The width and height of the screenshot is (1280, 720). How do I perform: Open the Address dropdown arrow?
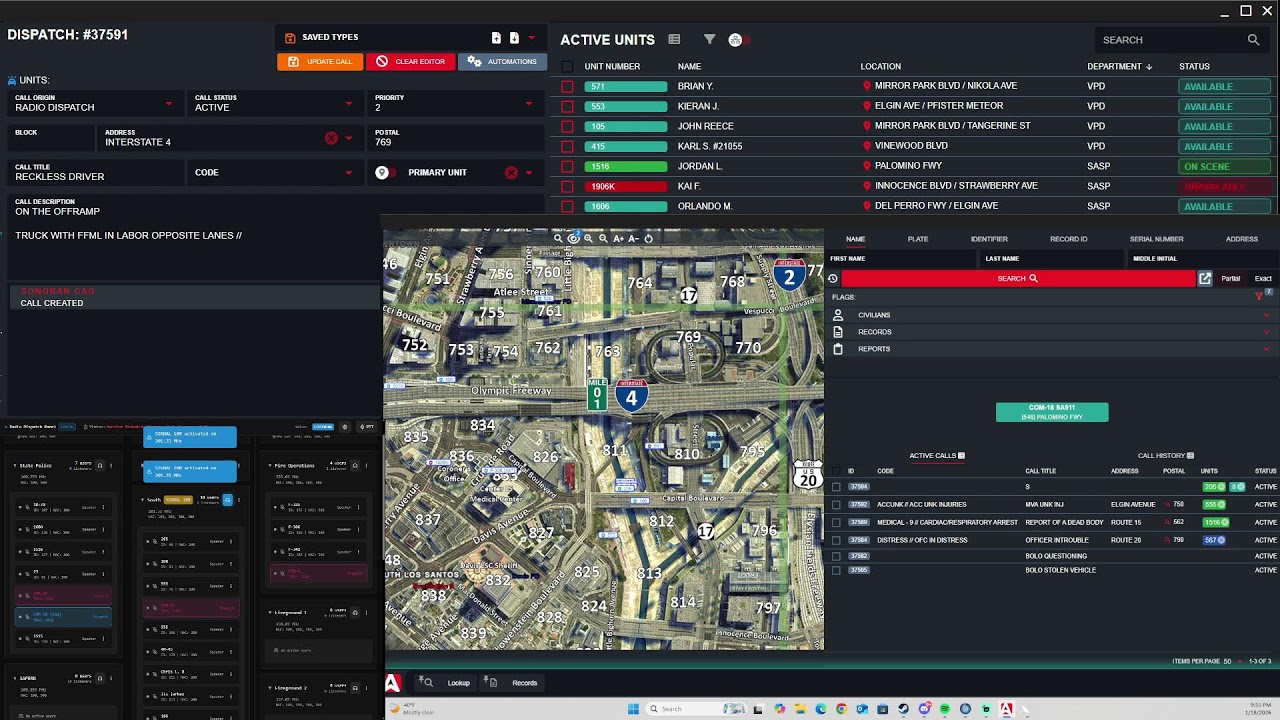(x=349, y=138)
